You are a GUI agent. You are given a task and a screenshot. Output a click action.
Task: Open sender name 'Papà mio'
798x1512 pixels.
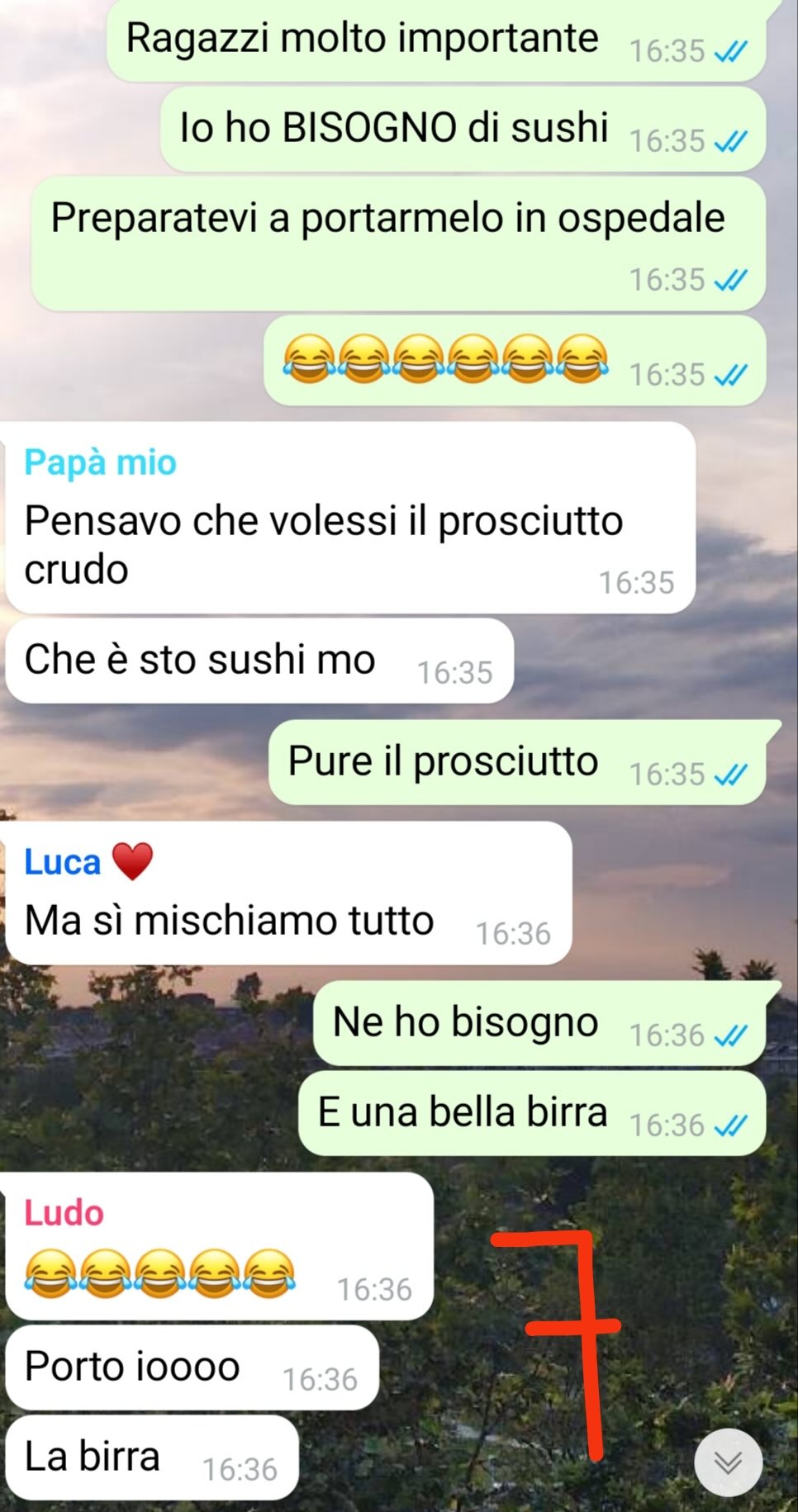pyautogui.click(x=100, y=462)
